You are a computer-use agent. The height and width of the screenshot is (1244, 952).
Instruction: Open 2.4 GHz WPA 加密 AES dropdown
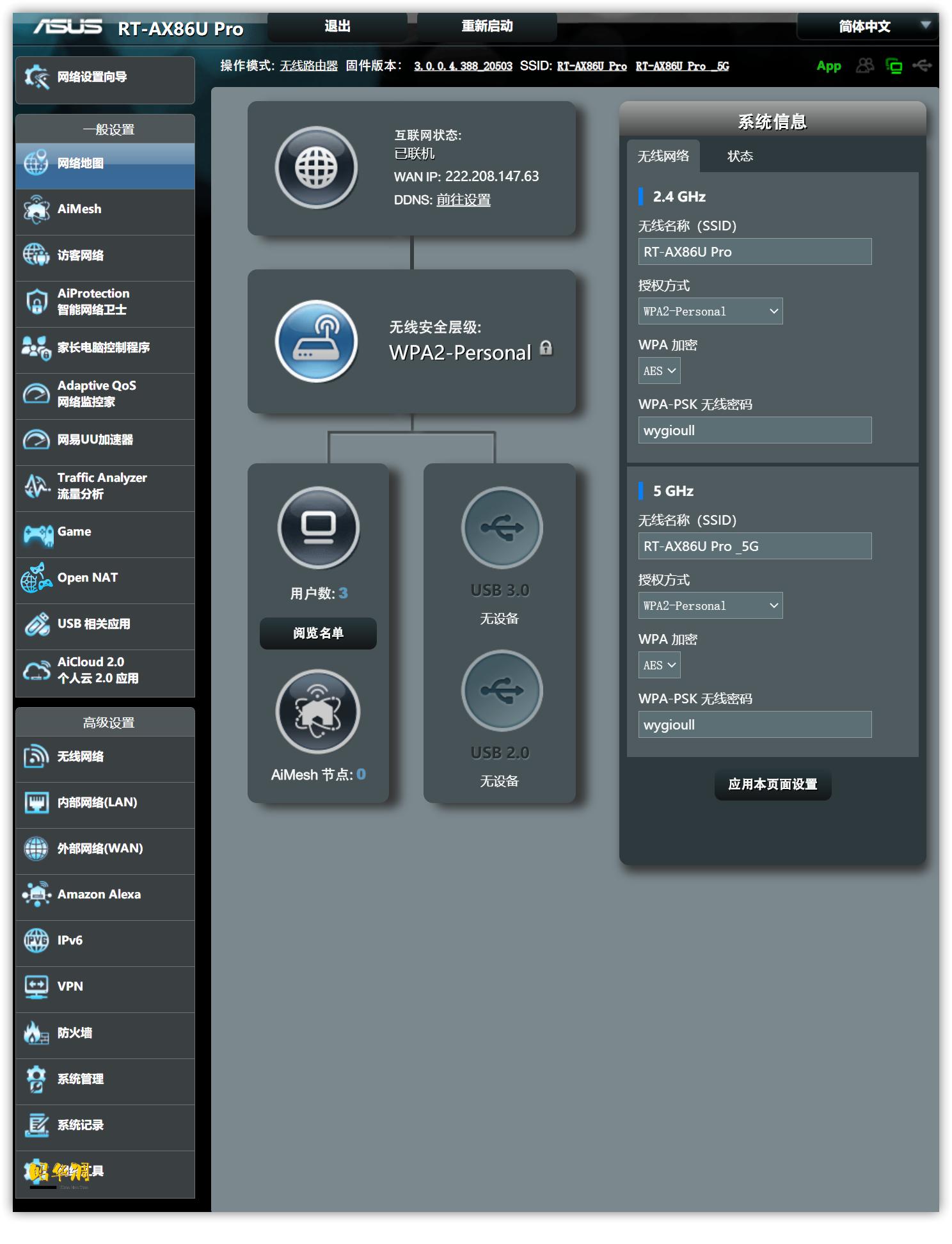pos(659,371)
